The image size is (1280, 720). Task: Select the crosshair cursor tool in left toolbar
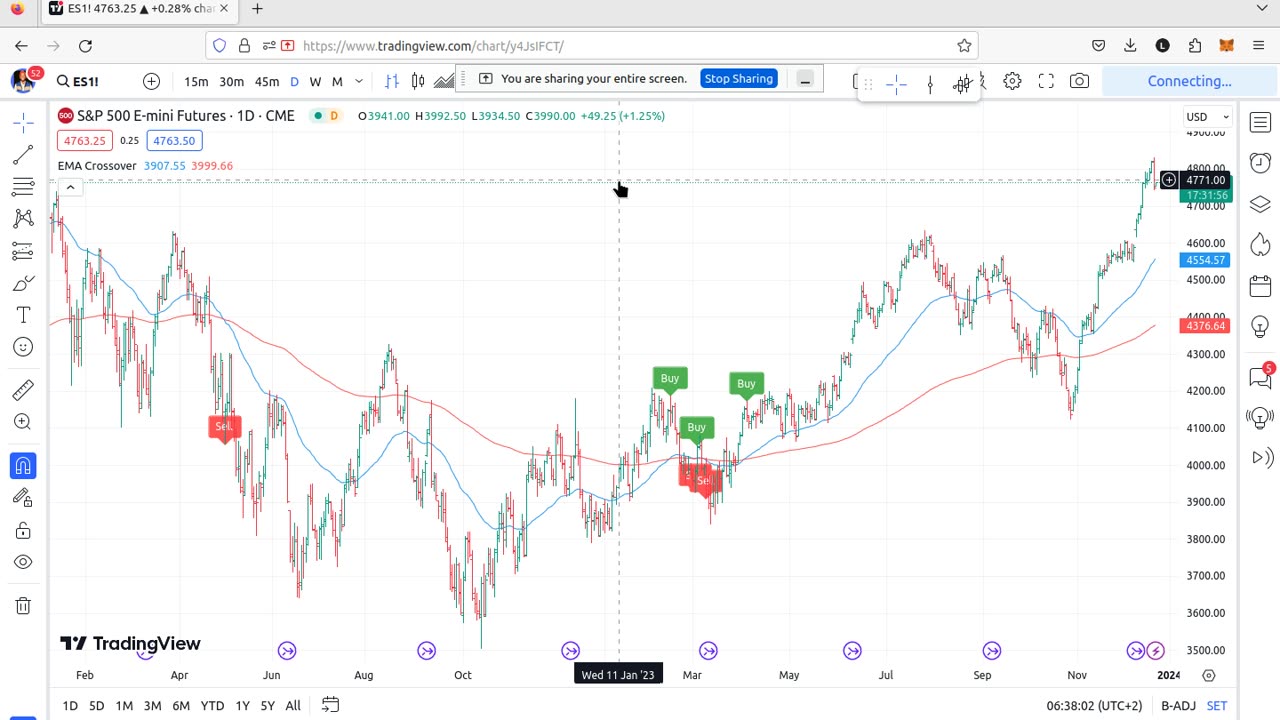pyautogui.click(x=24, y=123)
